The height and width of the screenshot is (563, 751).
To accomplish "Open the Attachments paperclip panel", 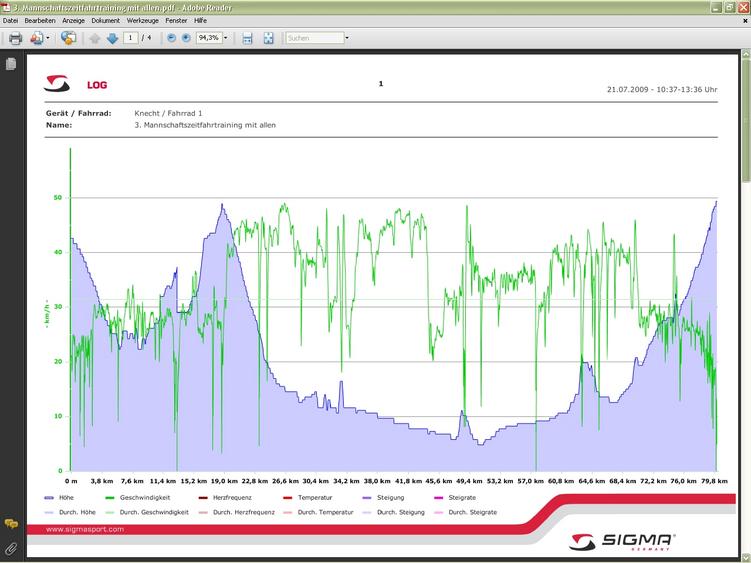I will (11, 548).
